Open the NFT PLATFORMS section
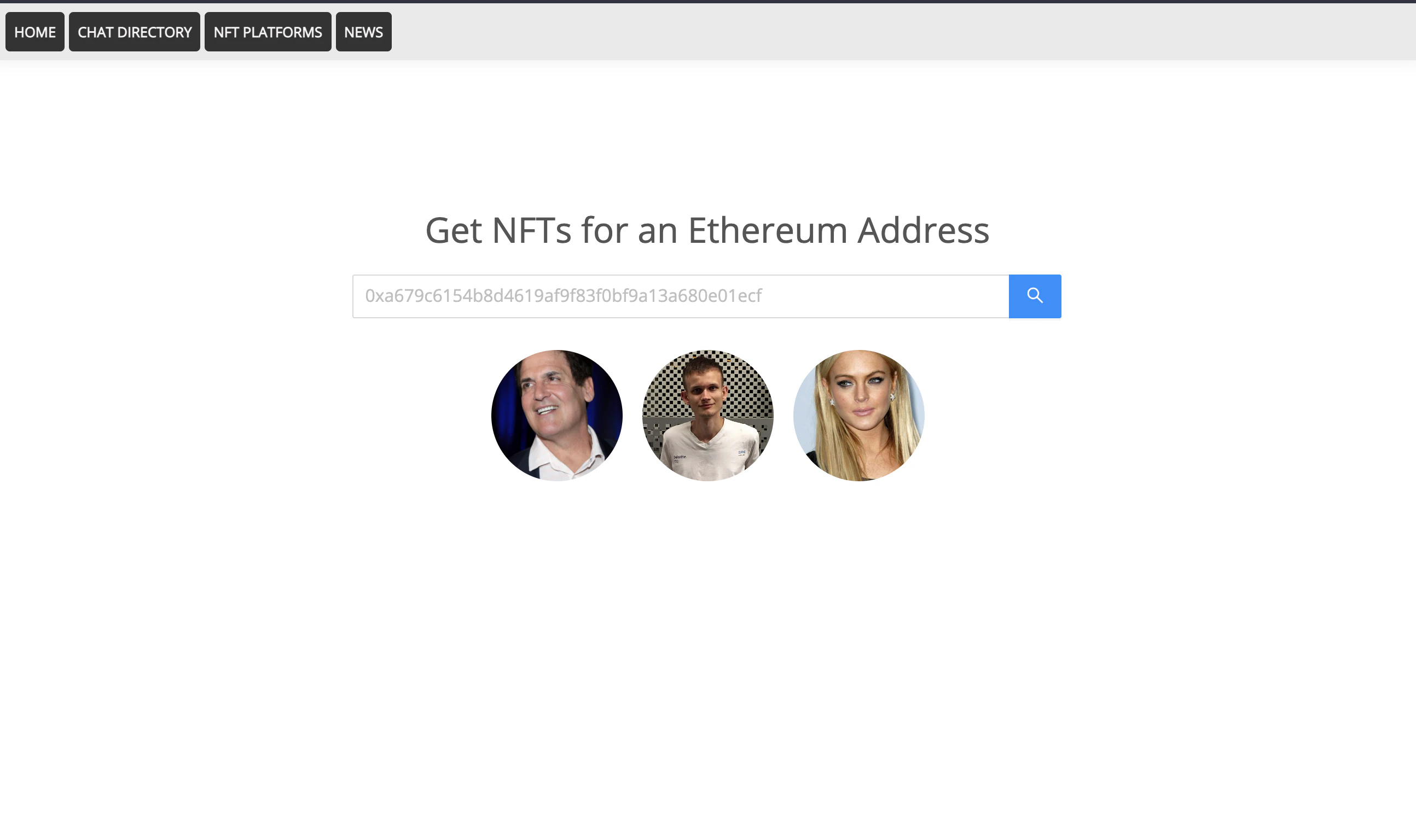This screenshot has width=1416, height=840. (268, 32)
